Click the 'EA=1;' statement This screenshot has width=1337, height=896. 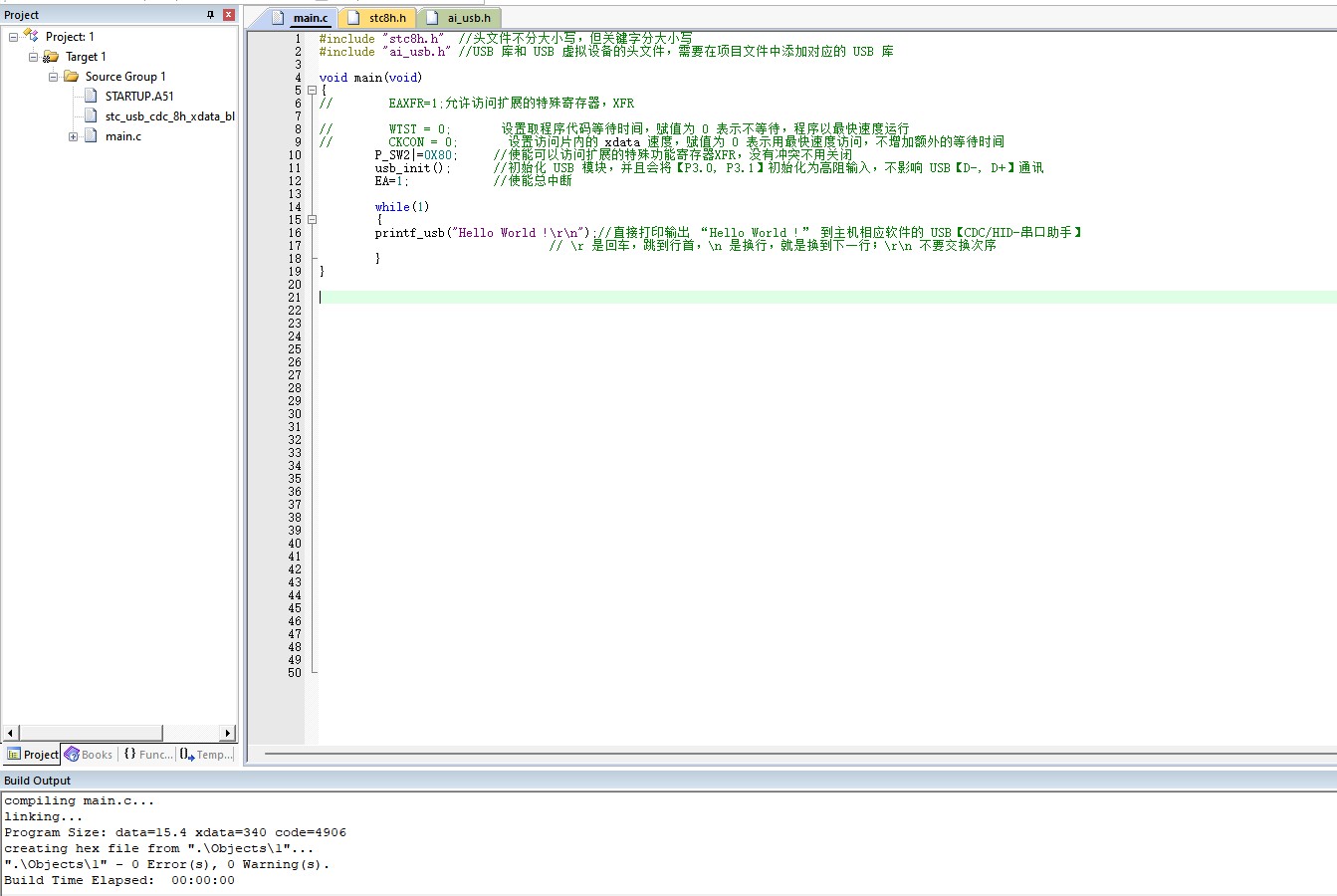tap(392, 181)
